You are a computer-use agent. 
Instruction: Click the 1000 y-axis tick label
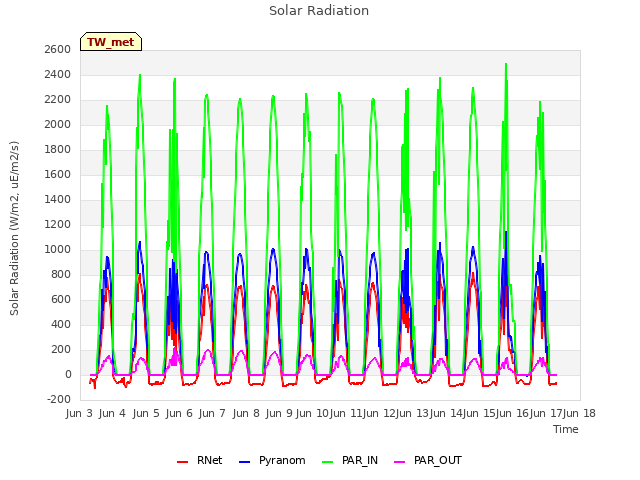tap(58, 249)
